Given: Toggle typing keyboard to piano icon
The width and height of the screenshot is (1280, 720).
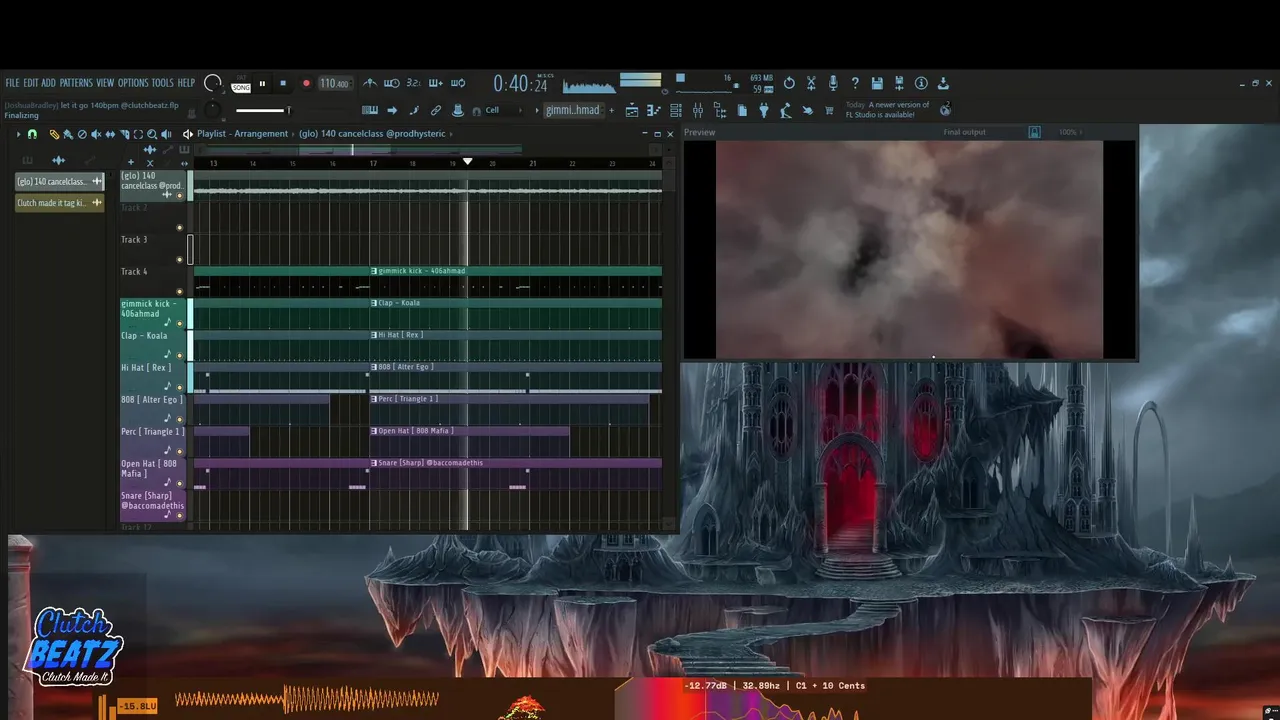Looking at the screenshot, I should (370, 110).
